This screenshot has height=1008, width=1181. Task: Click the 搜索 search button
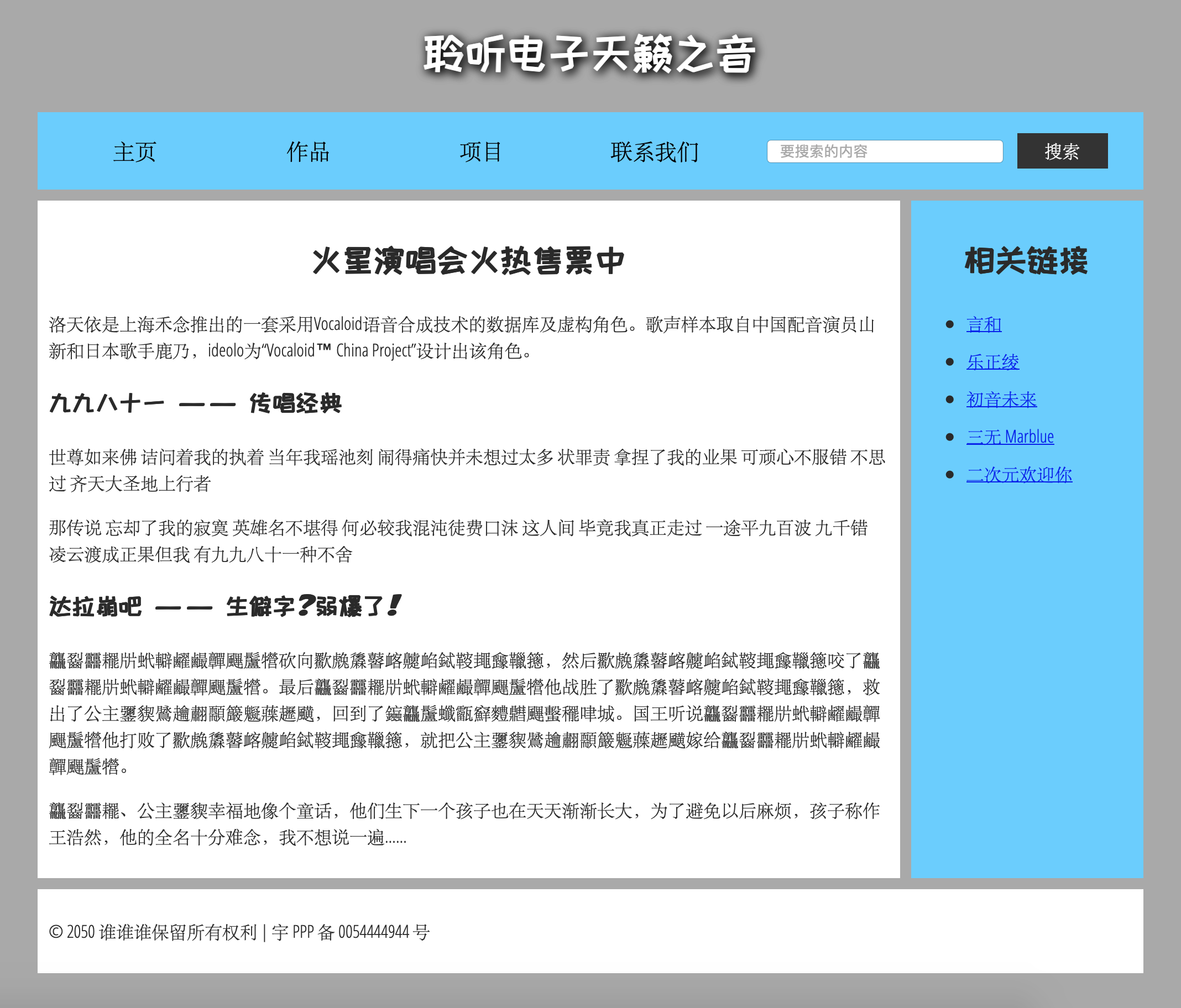[x=1062, y=150]
